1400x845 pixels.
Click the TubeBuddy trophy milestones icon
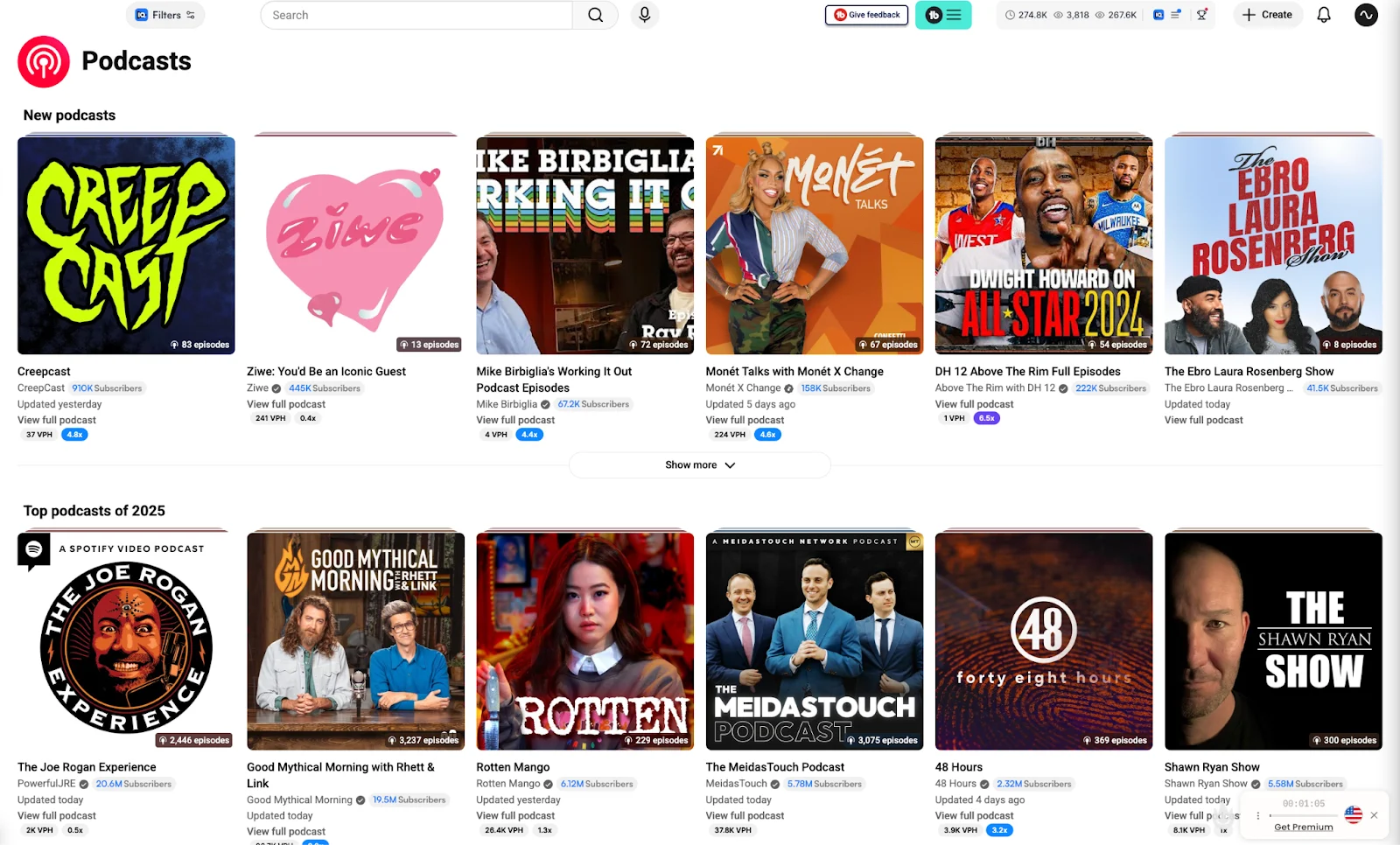point(1202,15)
